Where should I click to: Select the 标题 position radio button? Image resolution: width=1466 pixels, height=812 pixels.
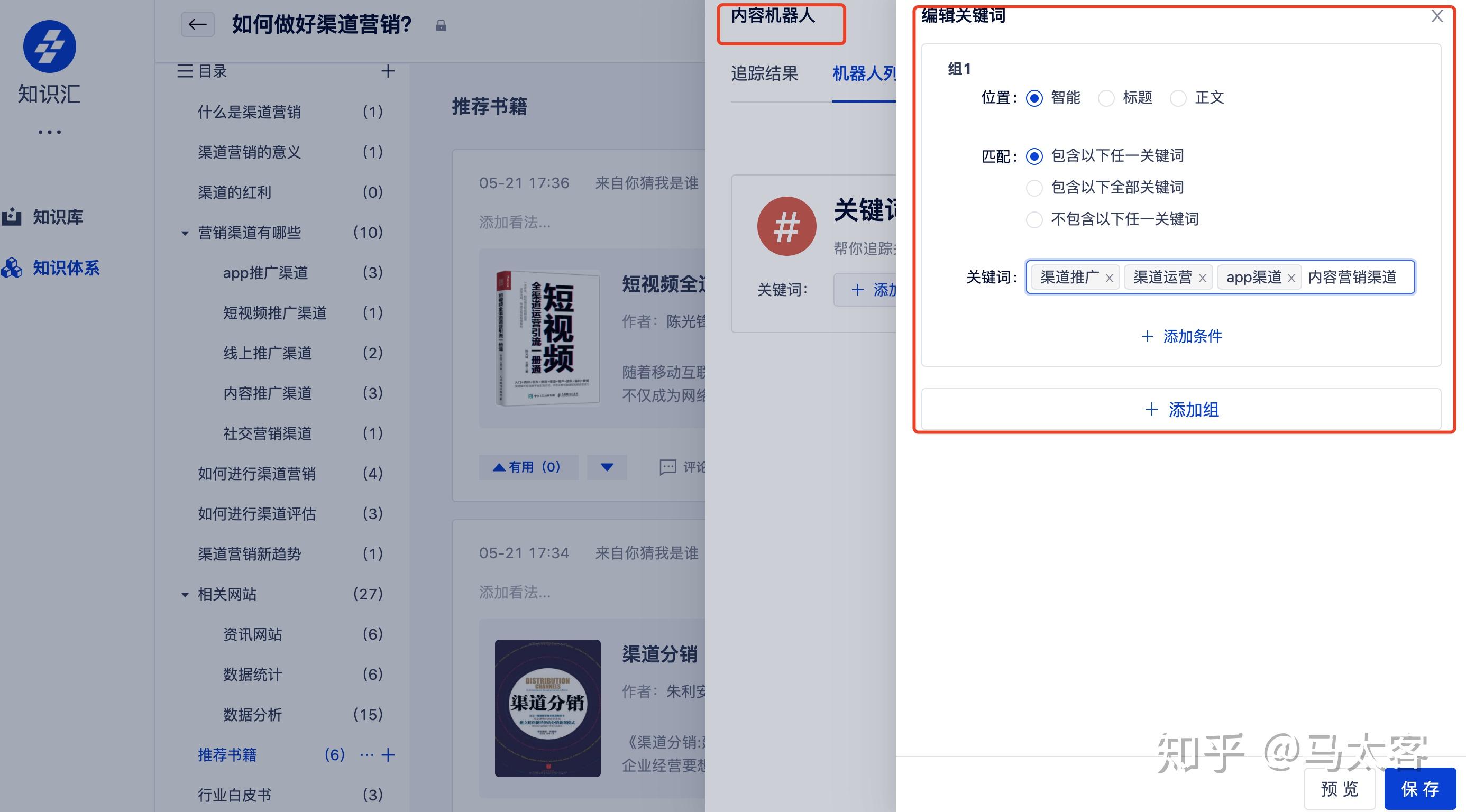click(x=1106, y=98)
